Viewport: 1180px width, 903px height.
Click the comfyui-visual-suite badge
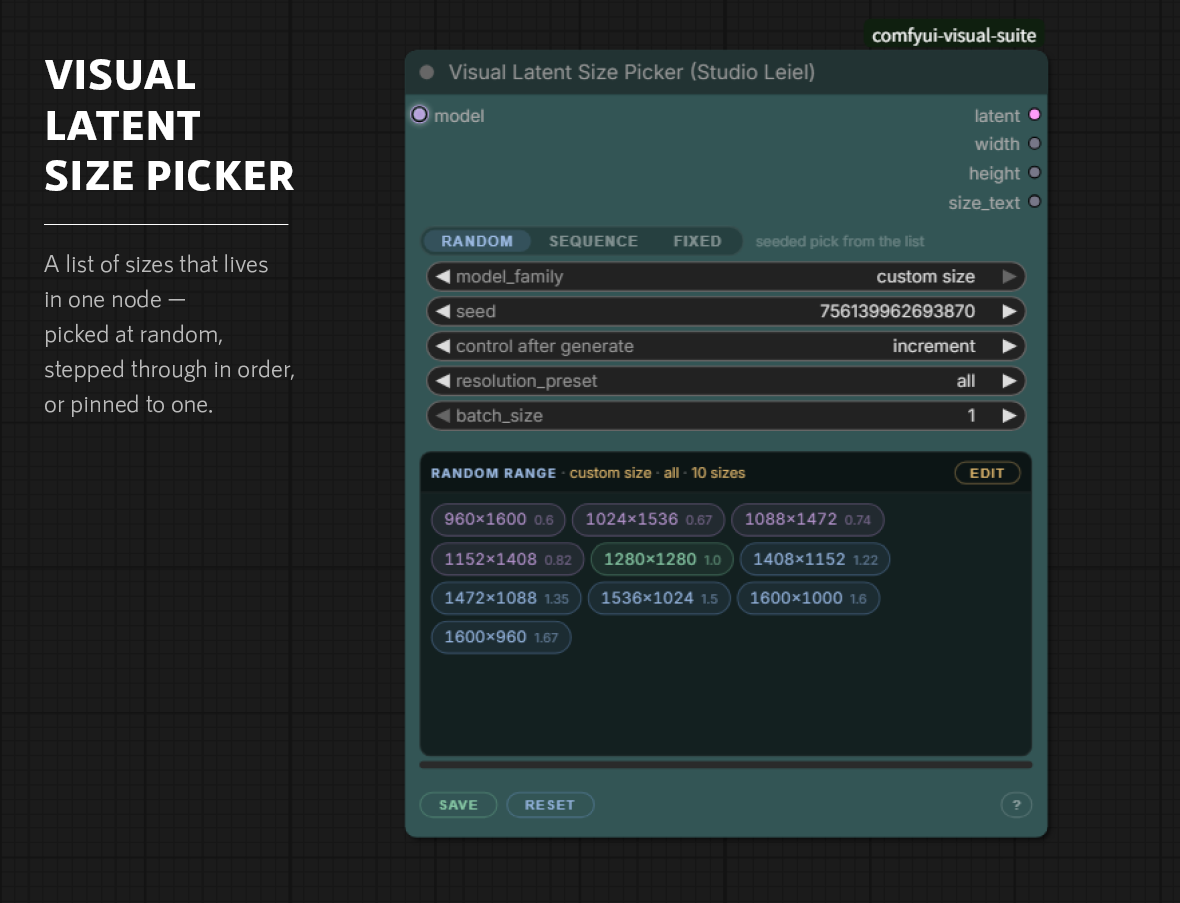[x=953, y=35]
